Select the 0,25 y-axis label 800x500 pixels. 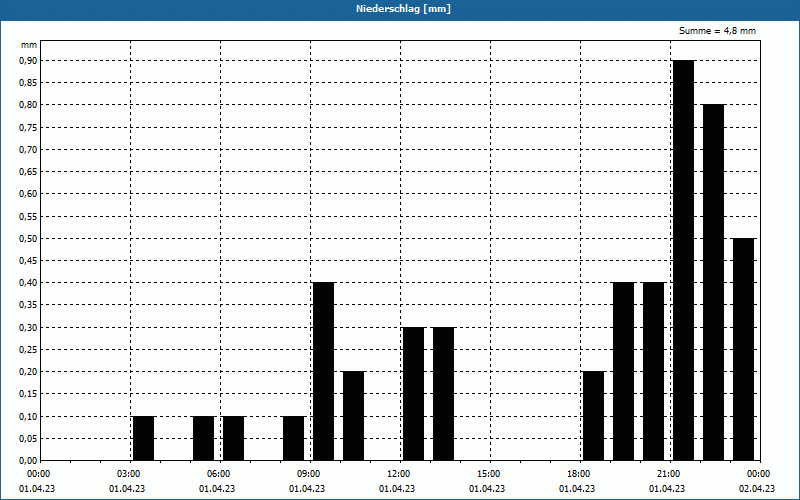click(x=28, y=349)
